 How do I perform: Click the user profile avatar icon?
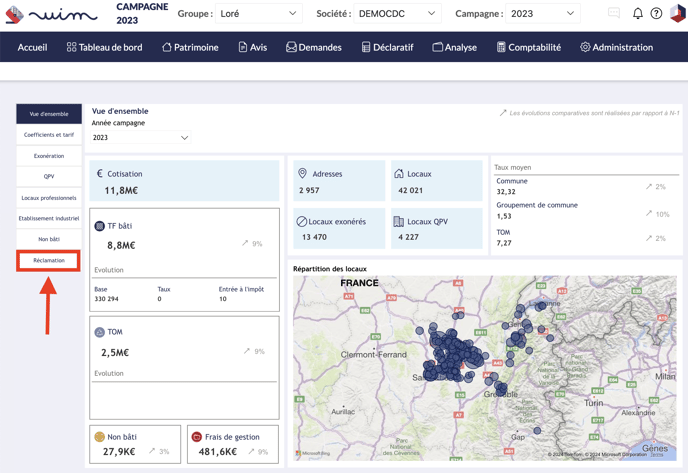(x=677, y=14)
